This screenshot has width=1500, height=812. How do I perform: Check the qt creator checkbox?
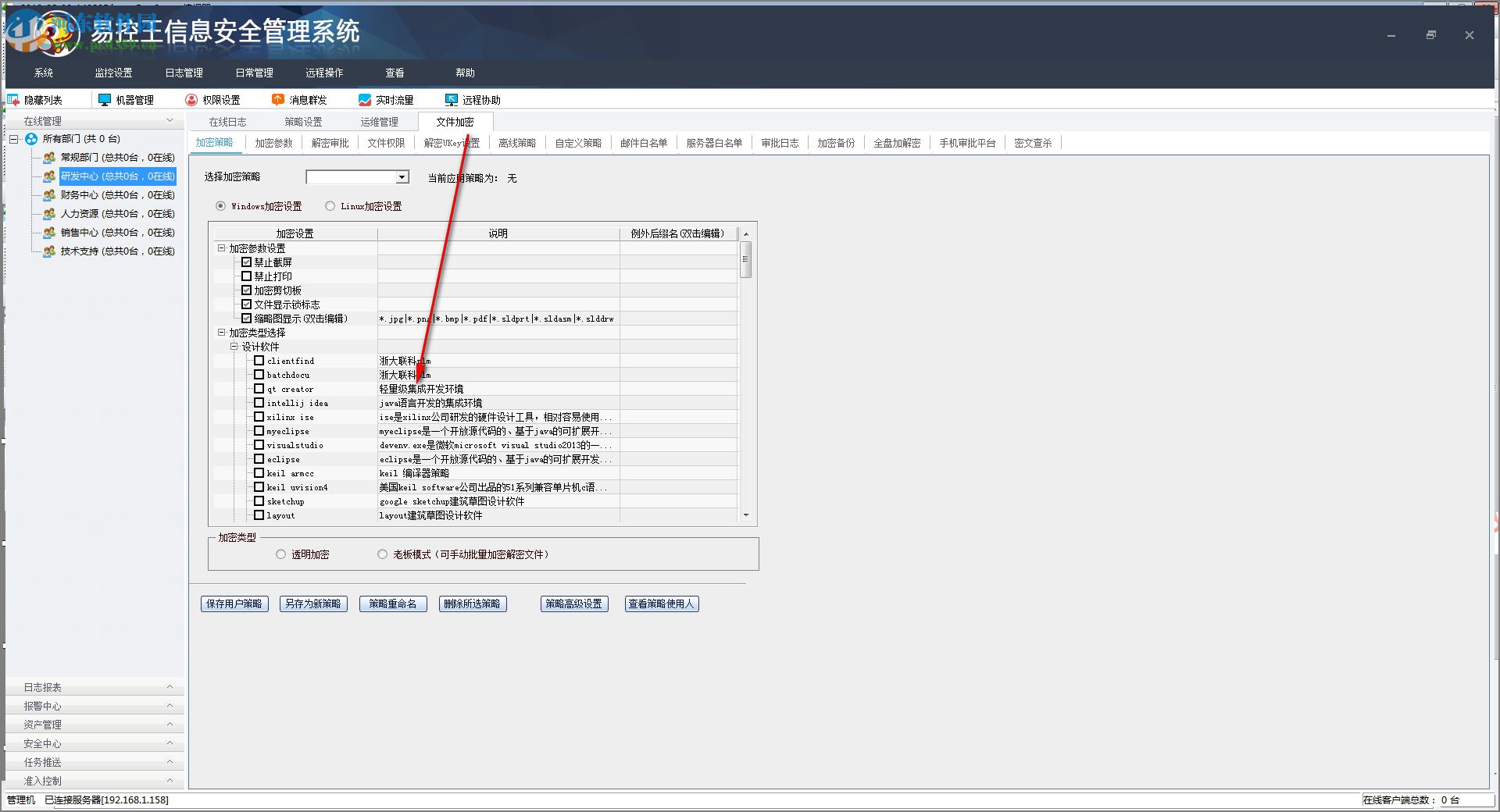tap(259, 389)
